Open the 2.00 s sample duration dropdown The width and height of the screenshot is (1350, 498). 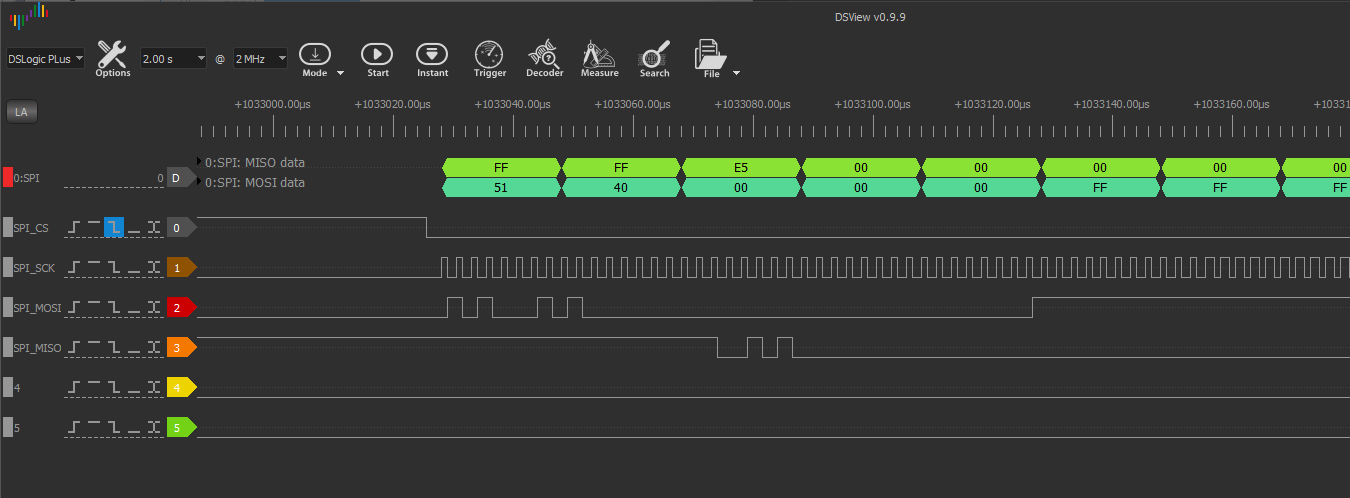coord(173,59)
